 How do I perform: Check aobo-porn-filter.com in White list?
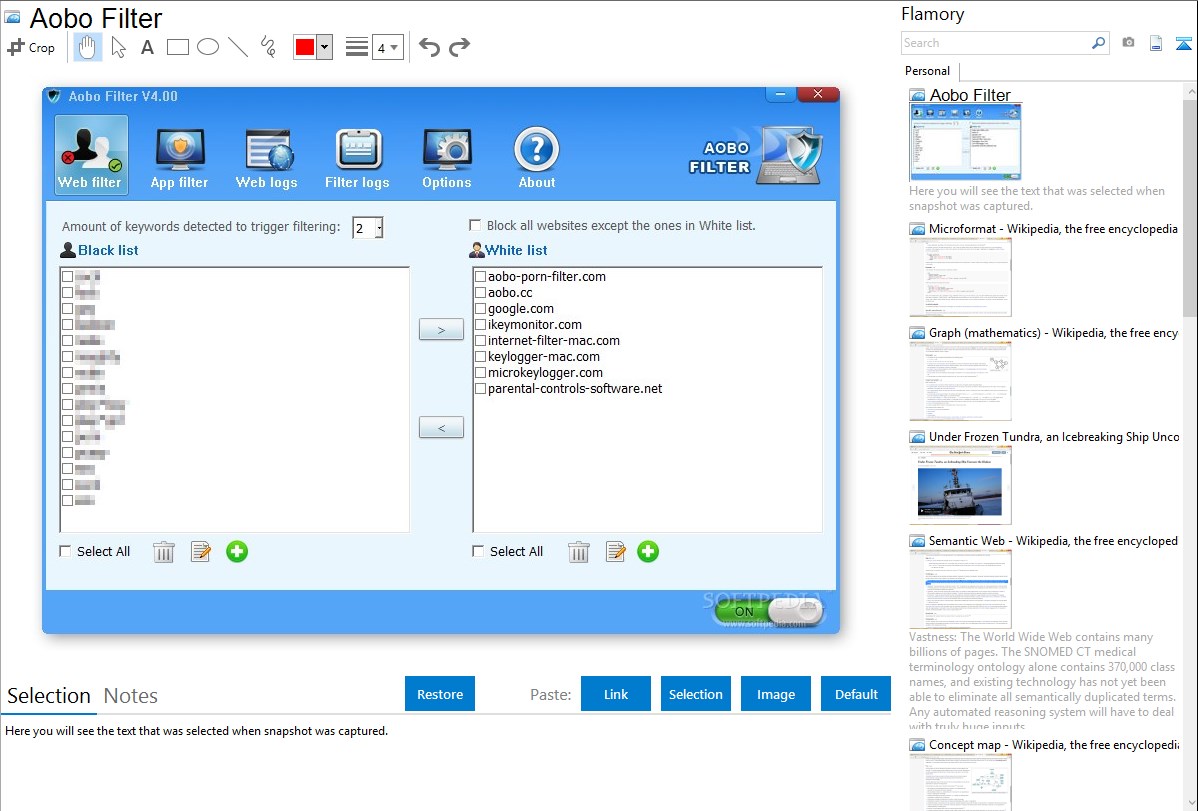point(481,277)
